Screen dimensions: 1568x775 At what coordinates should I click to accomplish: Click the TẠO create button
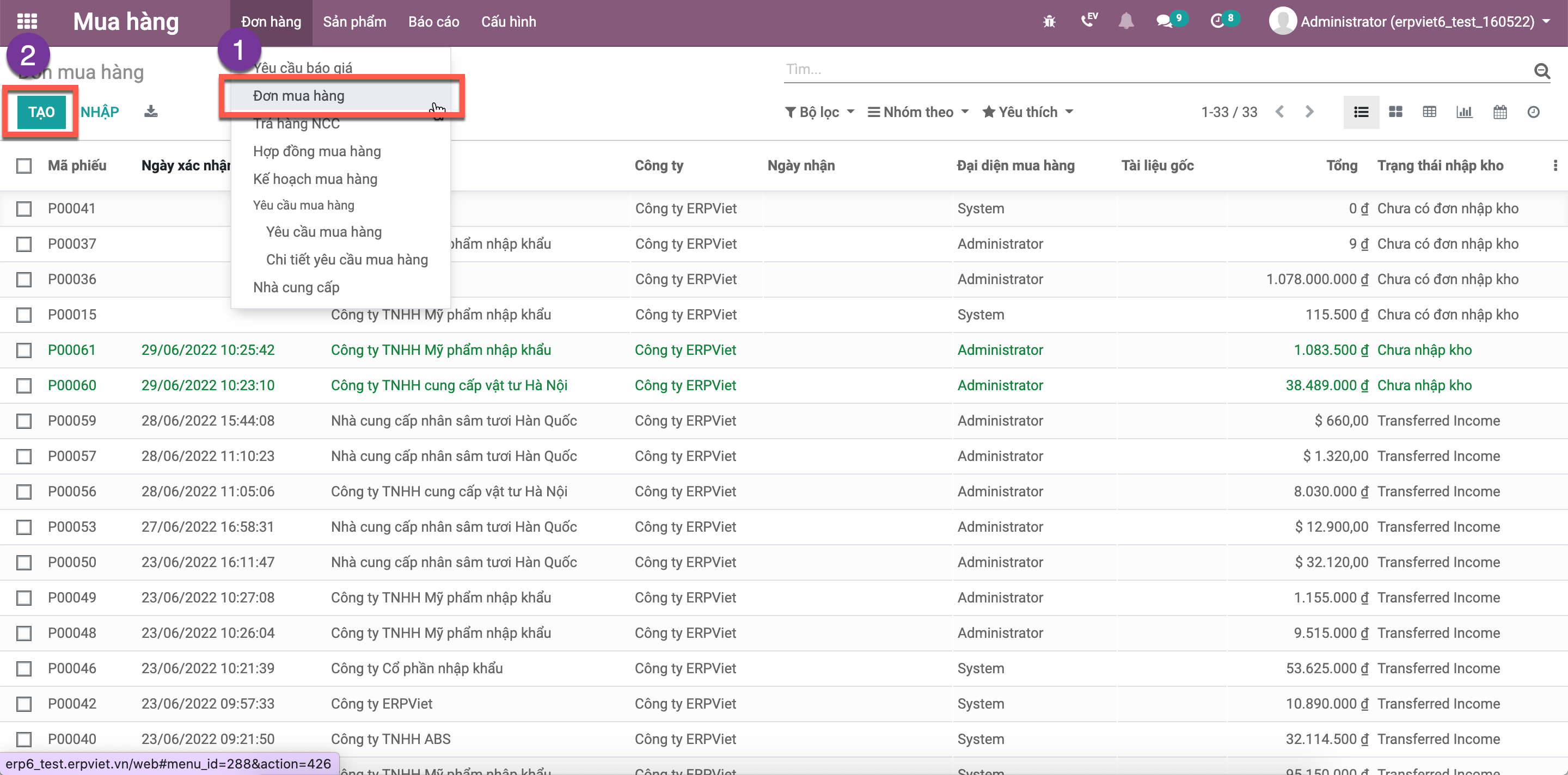[41, 112]
